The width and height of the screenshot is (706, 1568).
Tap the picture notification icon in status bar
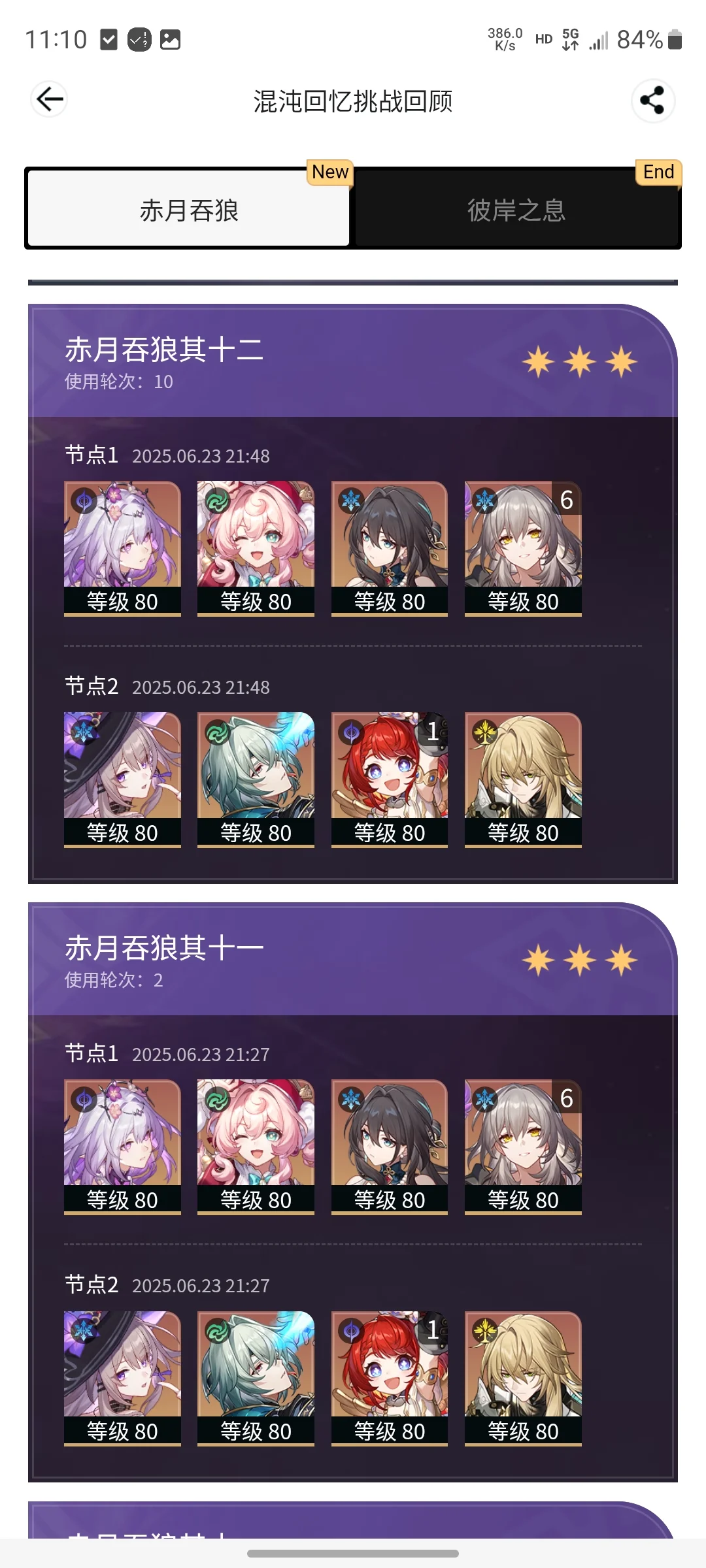[170, 40]
